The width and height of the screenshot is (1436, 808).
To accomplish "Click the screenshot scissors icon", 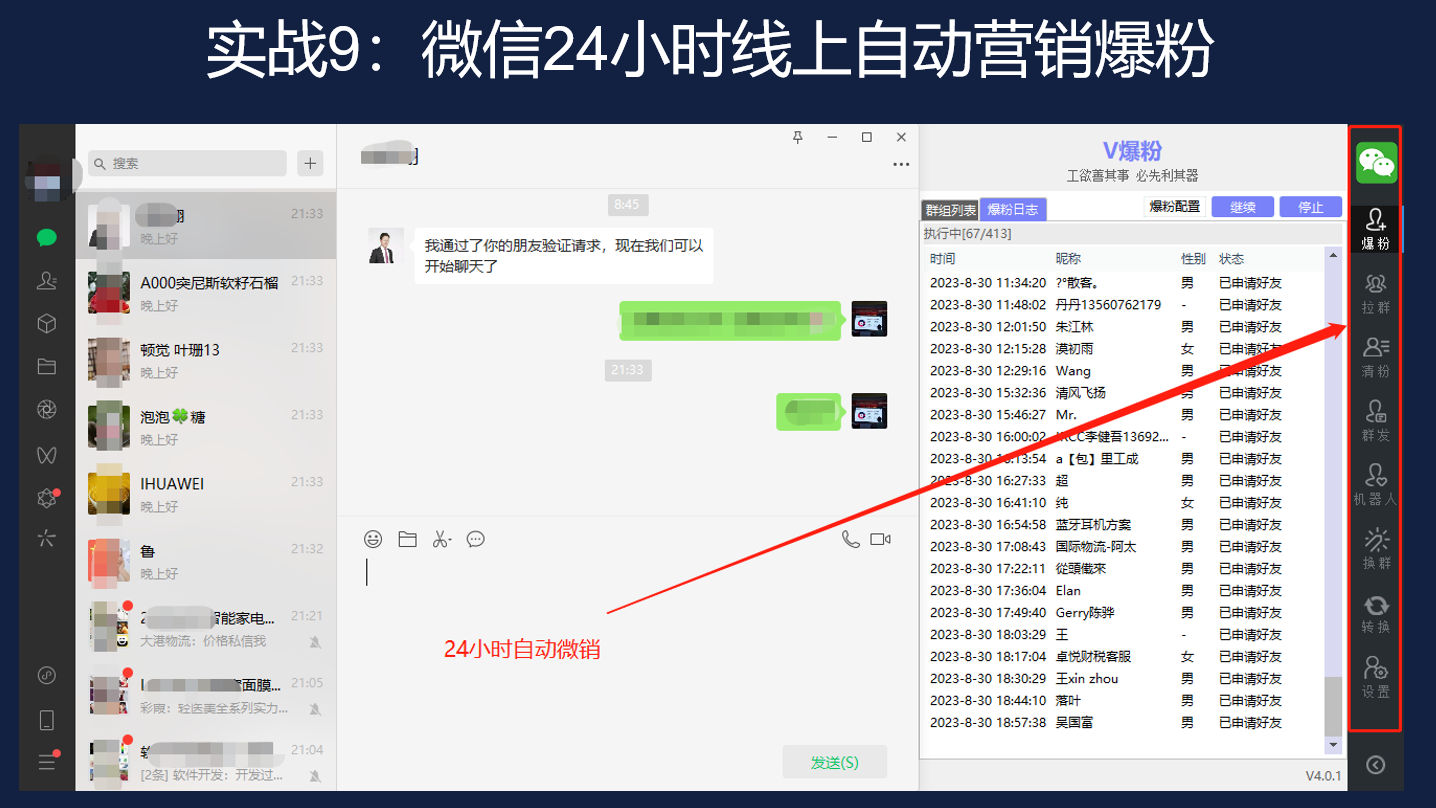I will [441, 539].
